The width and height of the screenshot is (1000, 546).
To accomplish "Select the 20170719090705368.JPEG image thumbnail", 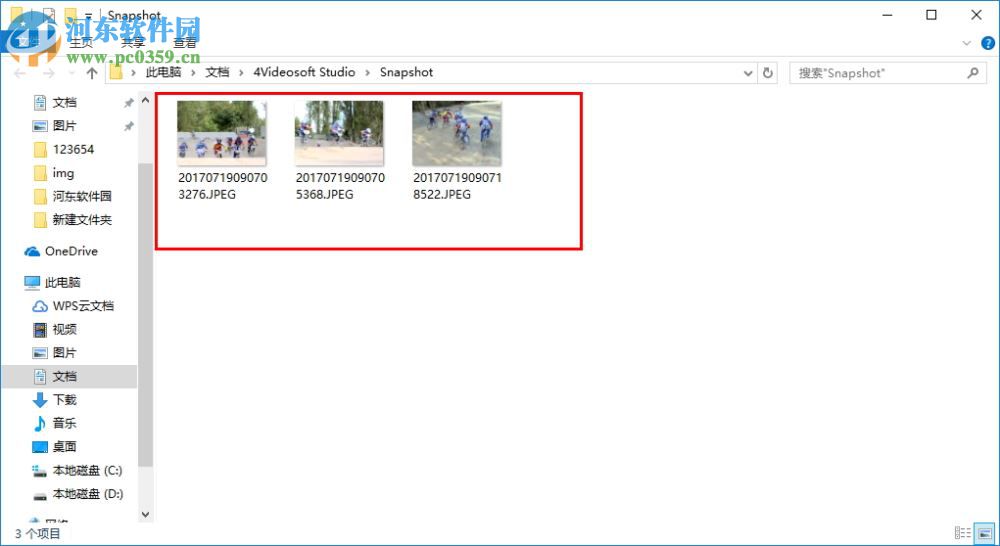I will click(x=339, y=133).
